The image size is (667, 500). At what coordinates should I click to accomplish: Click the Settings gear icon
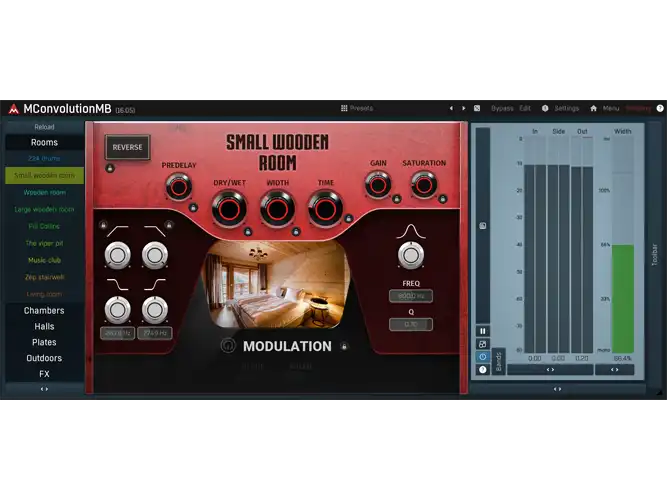[x=545, y=108]
